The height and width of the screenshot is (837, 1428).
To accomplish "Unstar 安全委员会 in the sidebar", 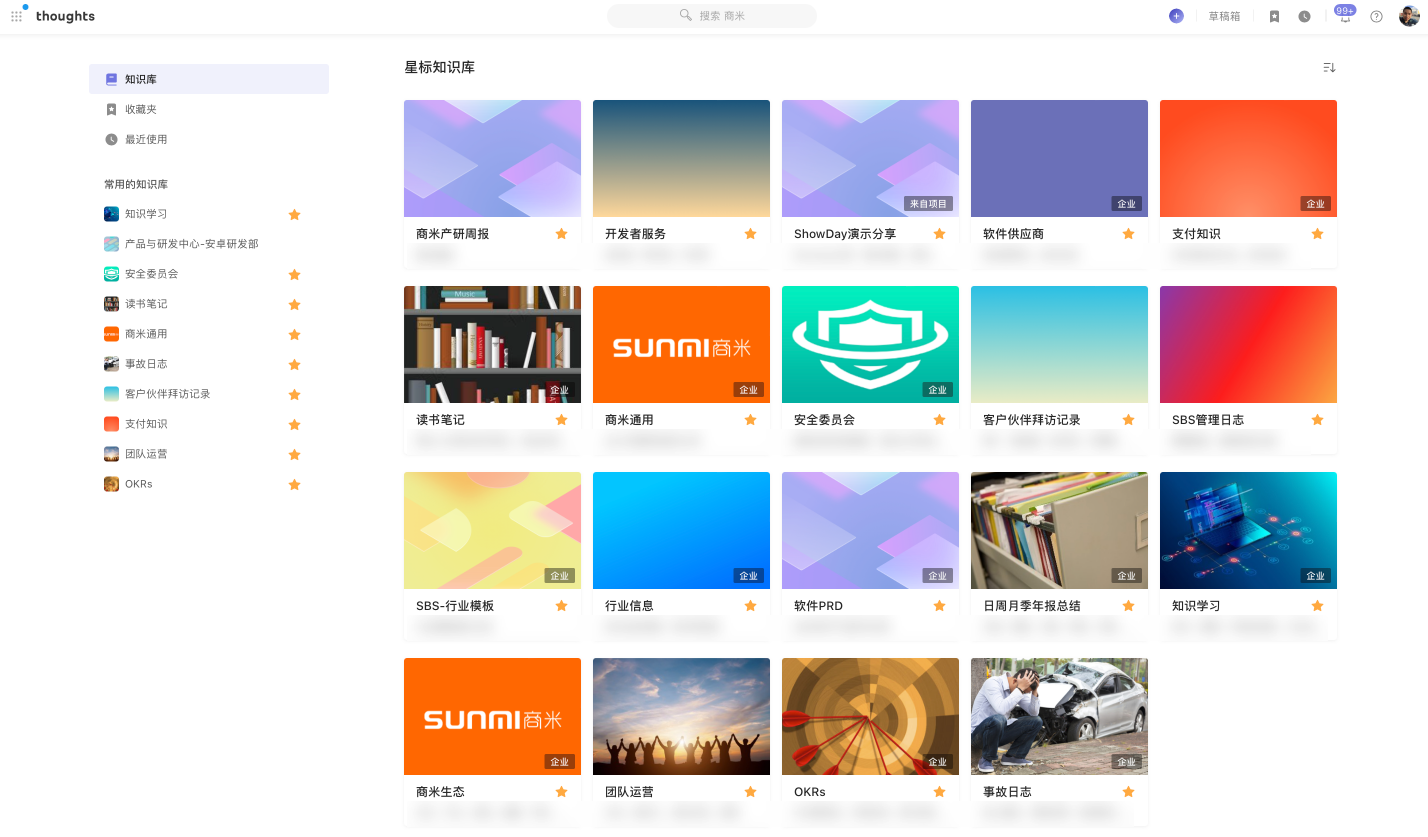I will pos(294,274).
